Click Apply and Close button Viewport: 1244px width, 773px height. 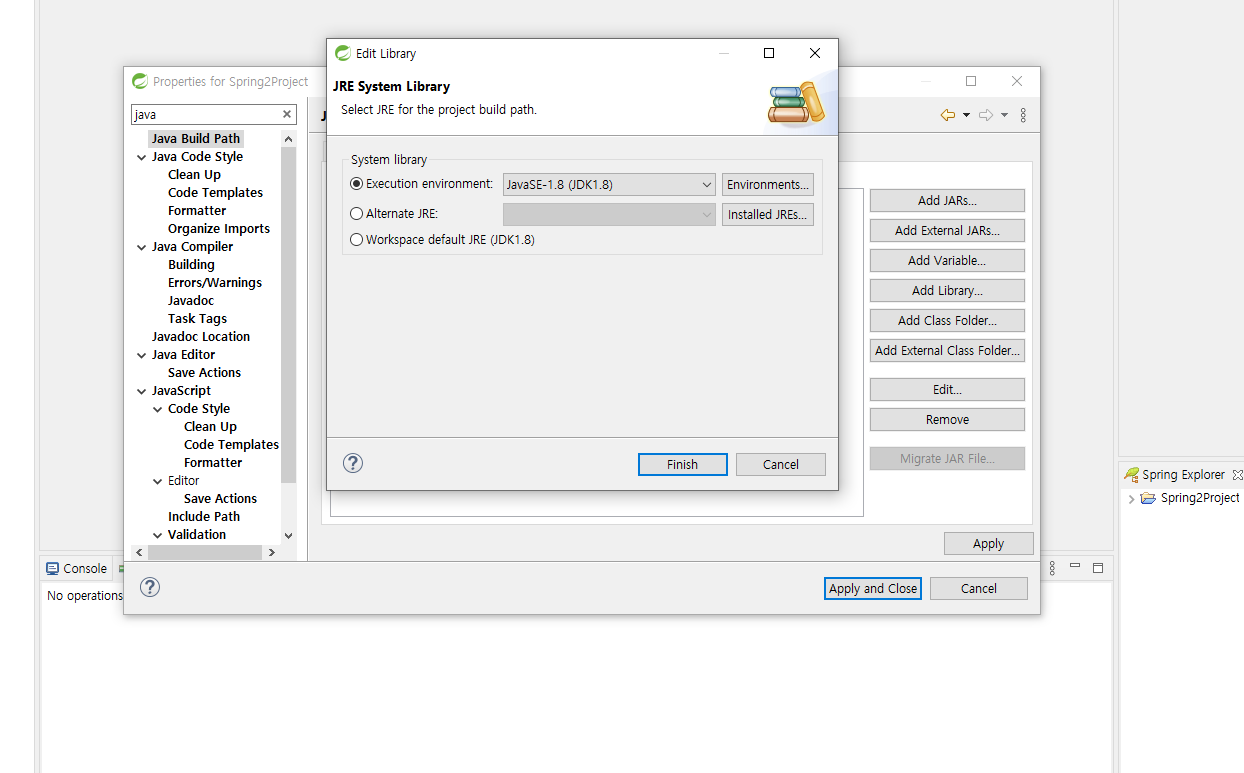[873, 588]
